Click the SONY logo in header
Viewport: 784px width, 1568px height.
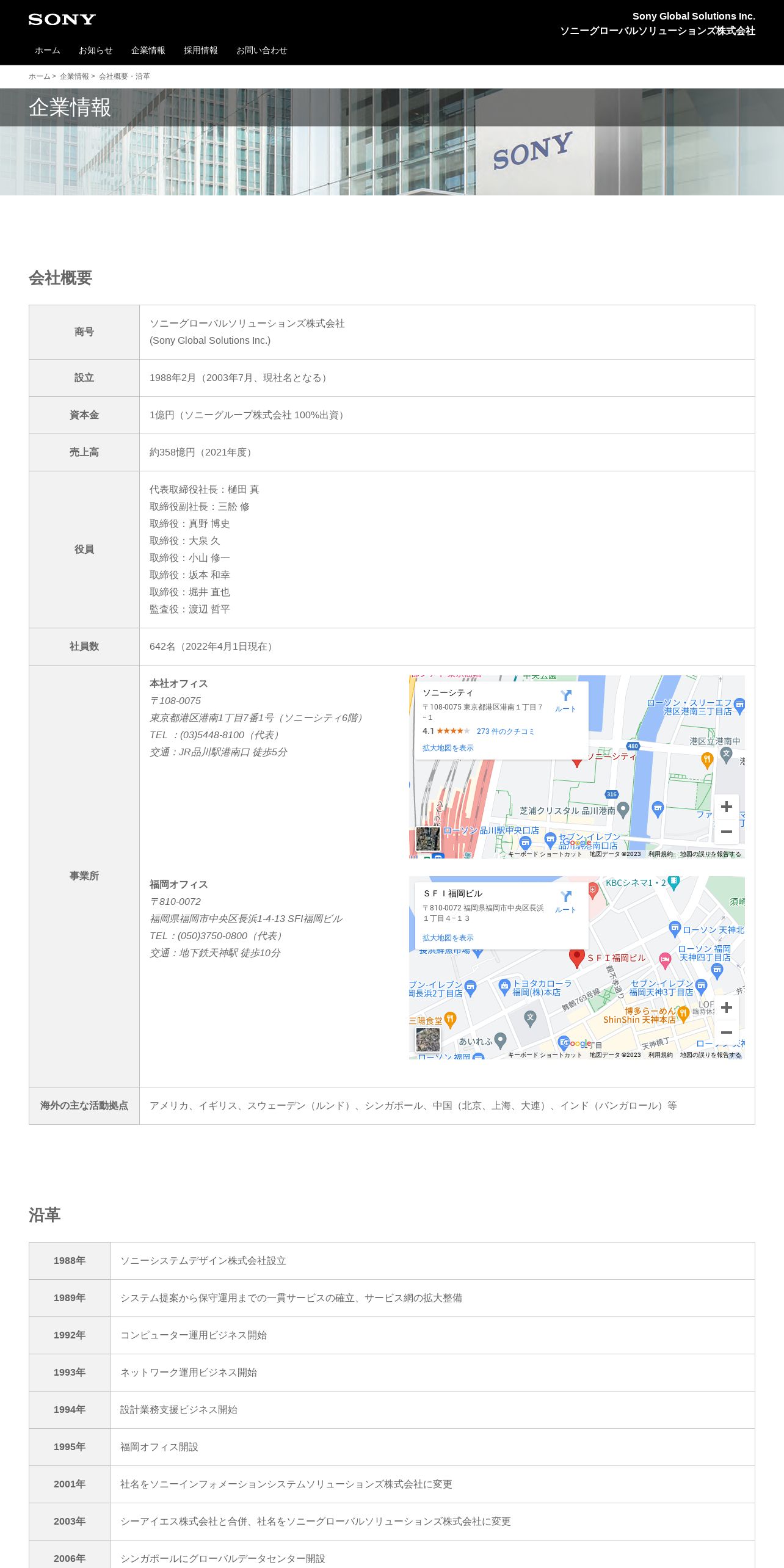62,20
